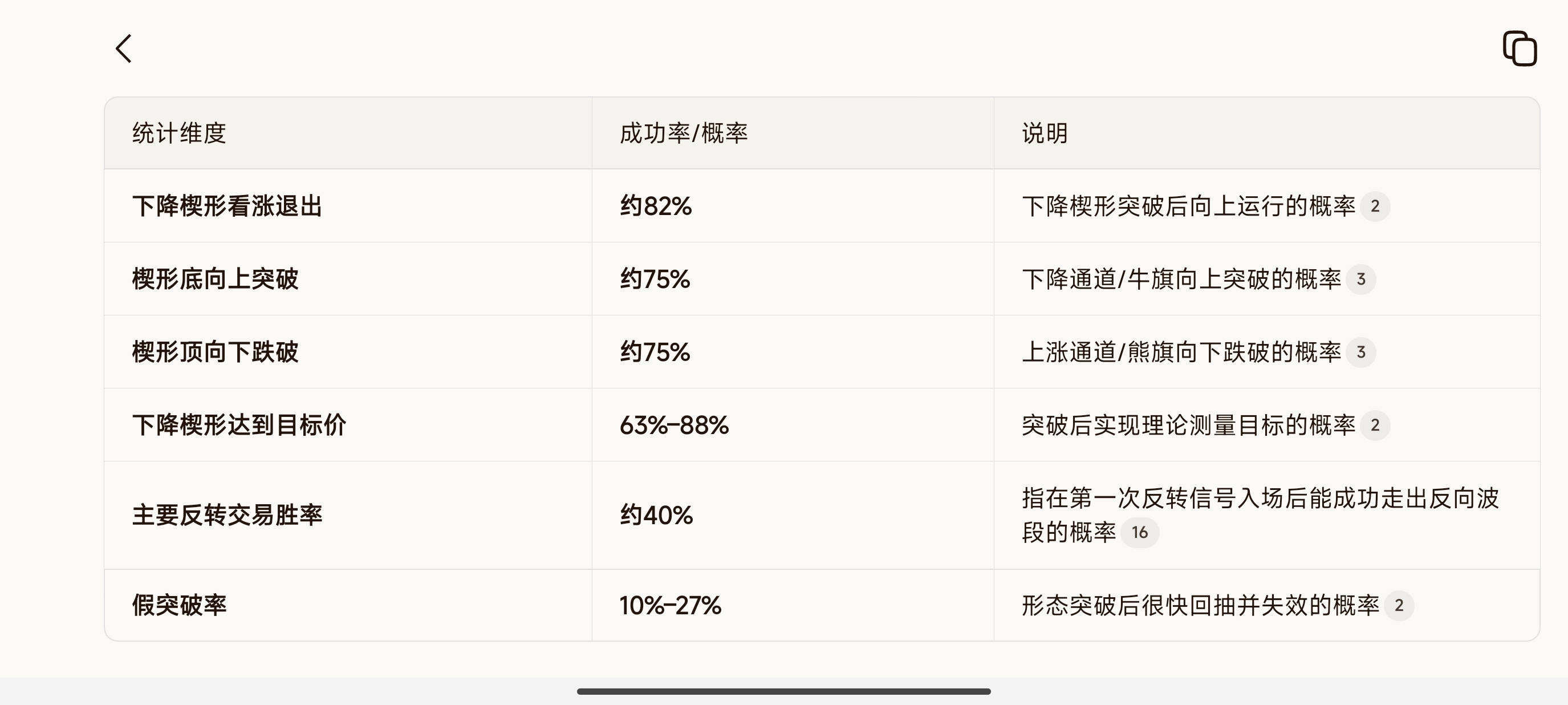
Task: Select the 统计维度 column header
Action: (179, 133)
